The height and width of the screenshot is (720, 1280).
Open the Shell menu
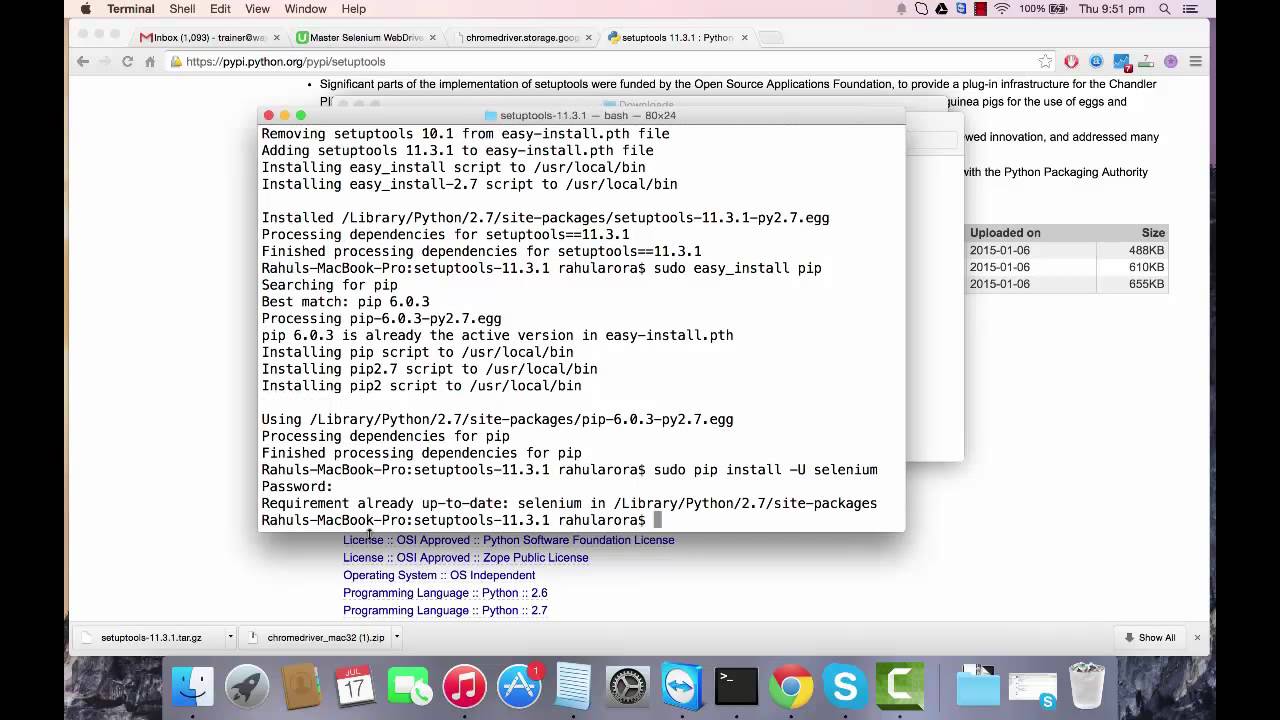point(182,9)
